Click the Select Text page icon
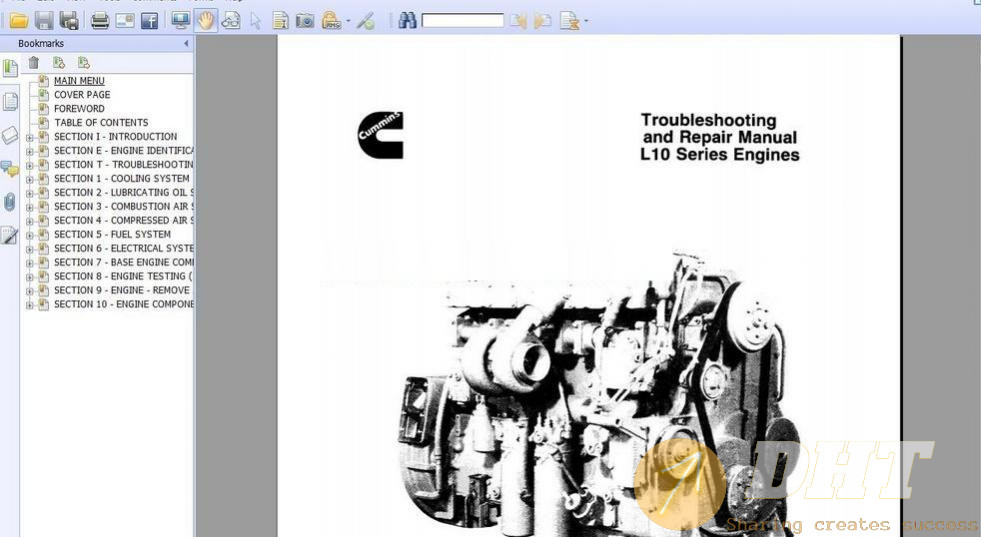The image size is (981, 537). click(x=280, y=21)
